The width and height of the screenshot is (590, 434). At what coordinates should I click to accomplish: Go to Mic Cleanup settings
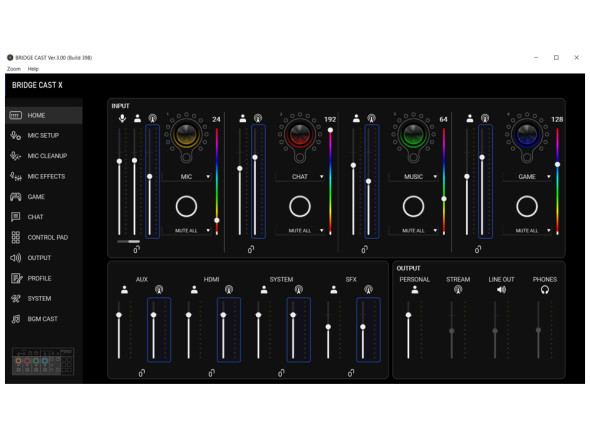[x=44, y=156]
